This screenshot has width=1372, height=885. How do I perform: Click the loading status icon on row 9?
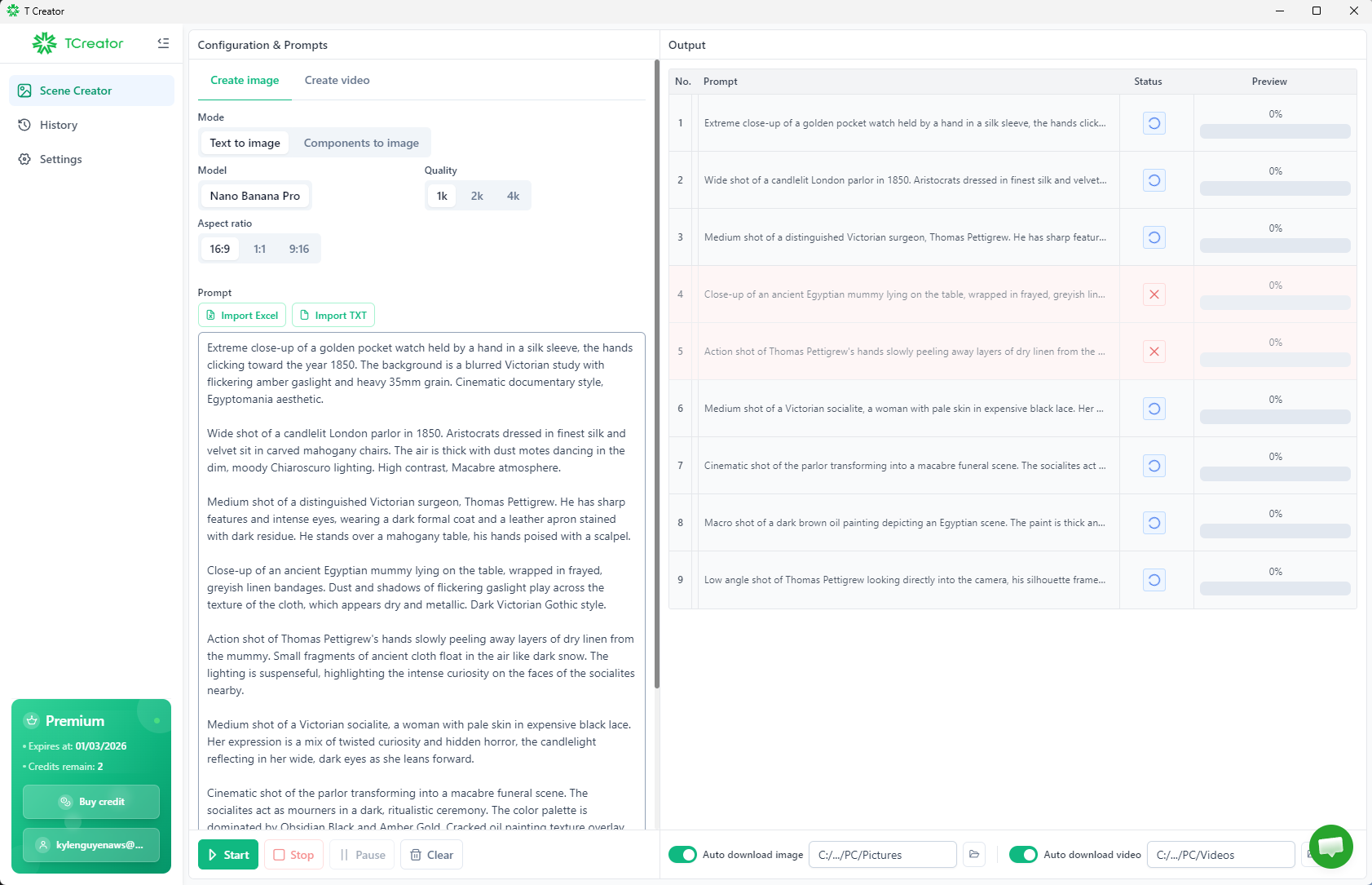click(1154, 580)
